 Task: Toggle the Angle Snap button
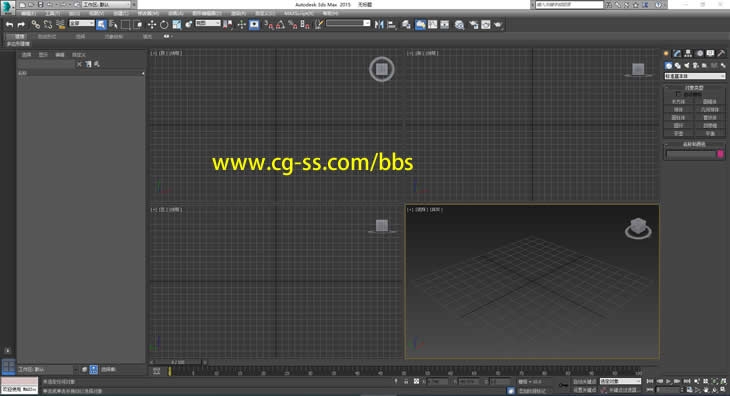[x=280, y=25]
